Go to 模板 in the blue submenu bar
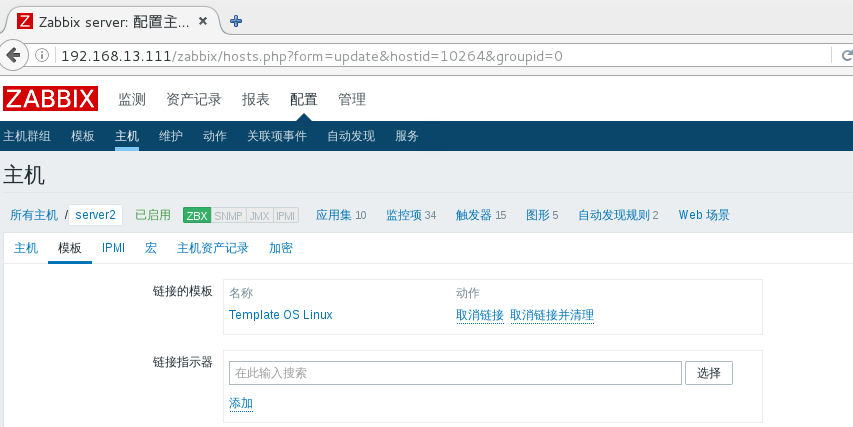The image size is (853, 427). coord(83,136)
